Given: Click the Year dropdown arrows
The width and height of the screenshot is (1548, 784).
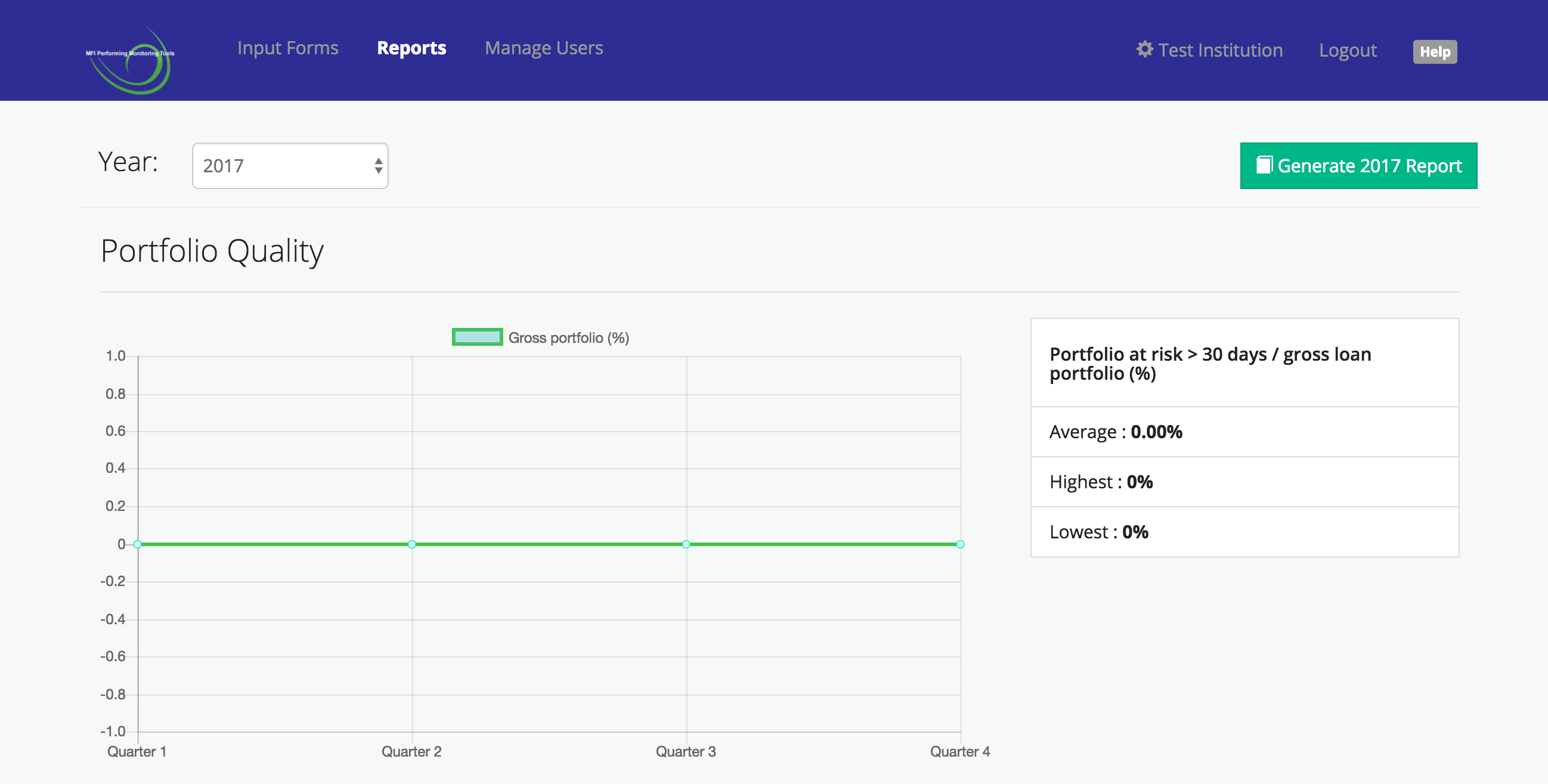Looking at the screenshot, I should coord(378,166).
